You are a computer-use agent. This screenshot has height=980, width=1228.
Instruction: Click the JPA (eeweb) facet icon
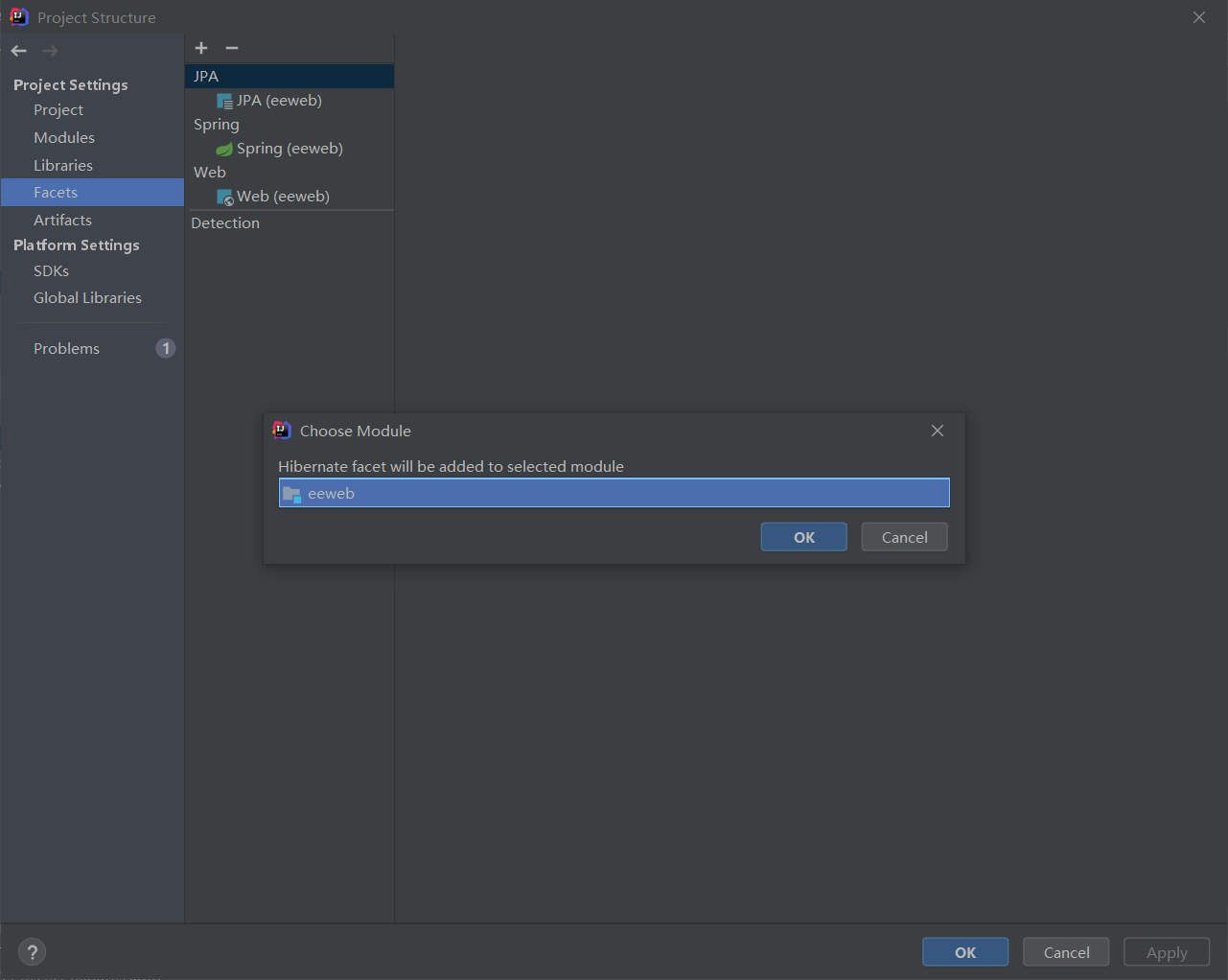(x=224, y=101)
